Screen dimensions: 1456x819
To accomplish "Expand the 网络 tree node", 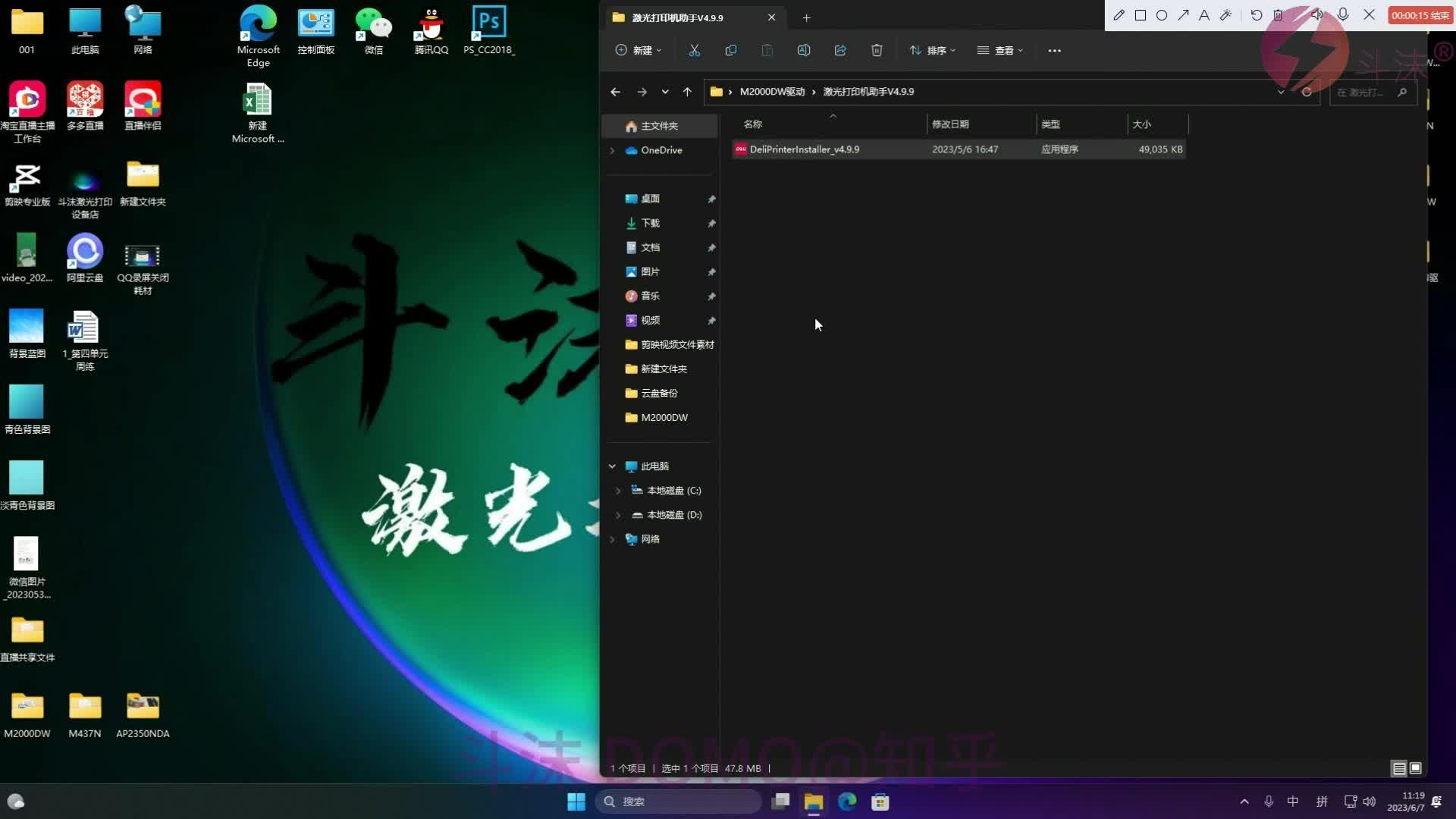I will pyautogui.click(x=612, y=539).
